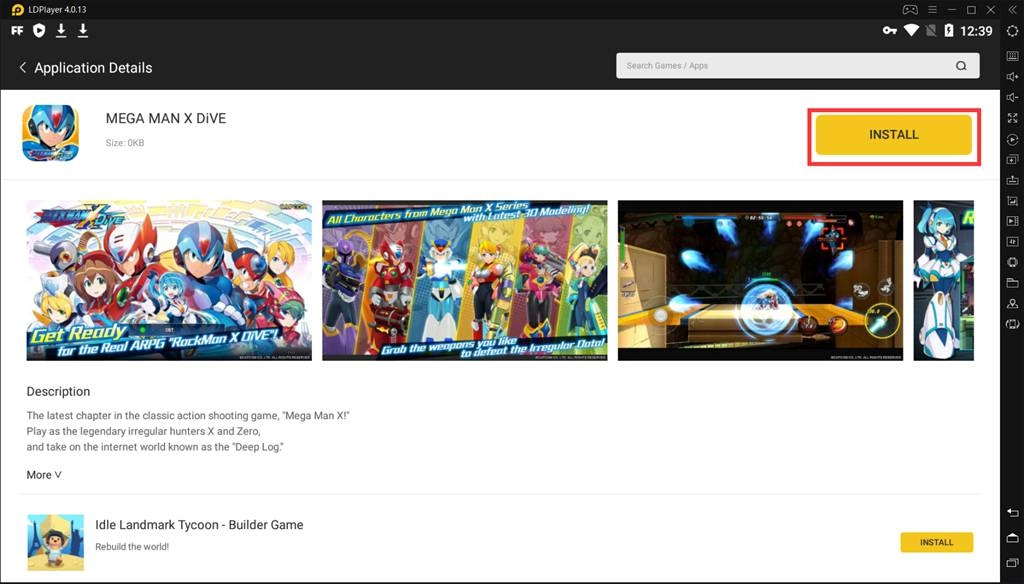The height and width of the screenshot is (584, 1024).
Task: Open the hamburger menu in title bar
Action: 933,10
